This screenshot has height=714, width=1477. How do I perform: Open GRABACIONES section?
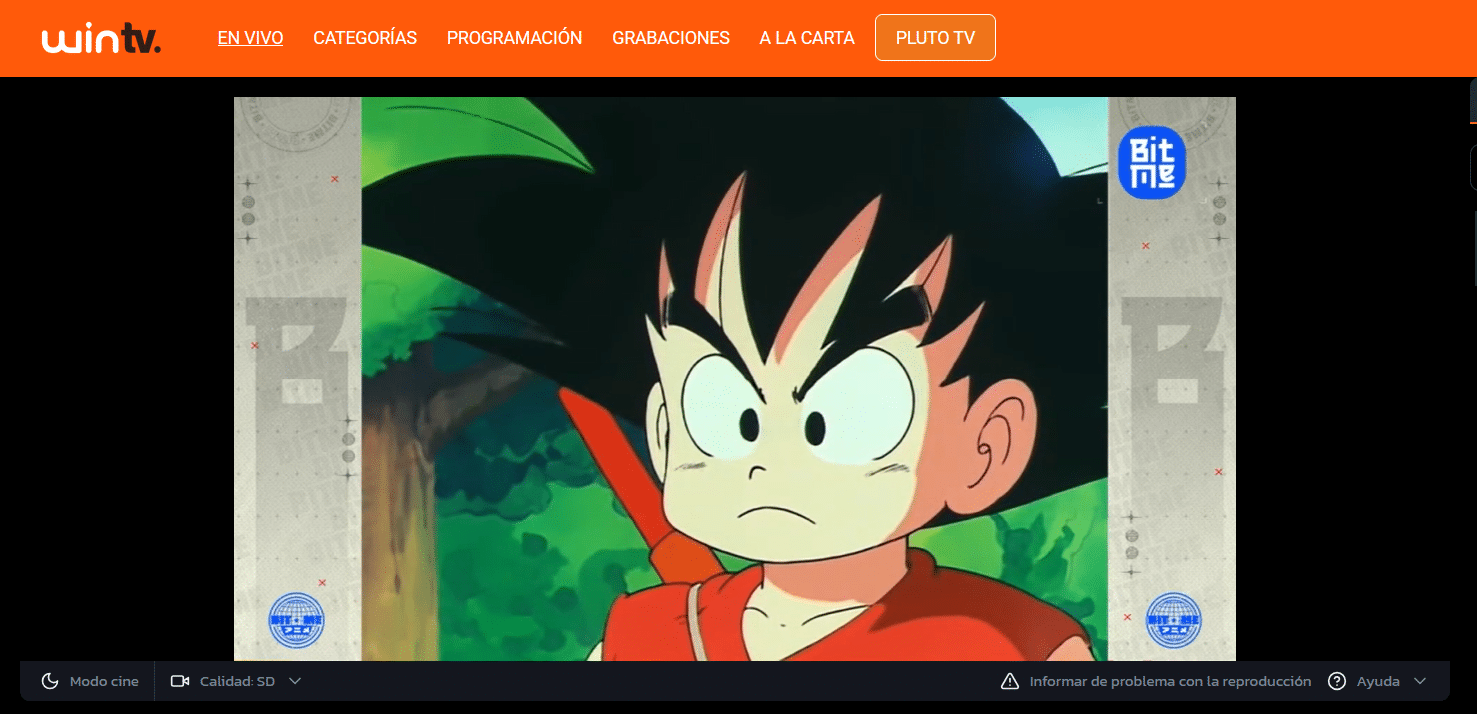coord(671,38)
